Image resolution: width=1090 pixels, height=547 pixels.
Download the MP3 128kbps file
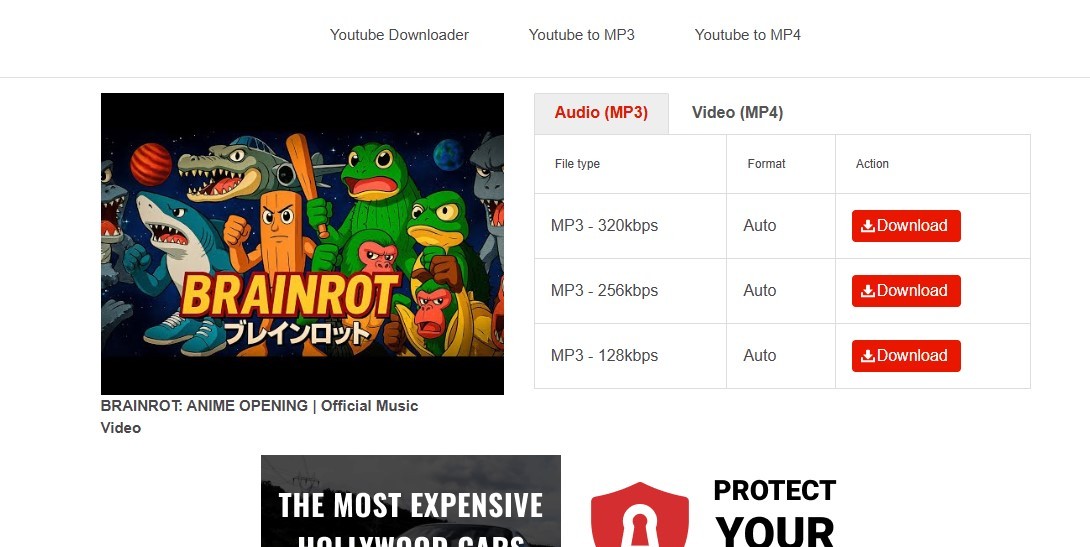(906, 356)
